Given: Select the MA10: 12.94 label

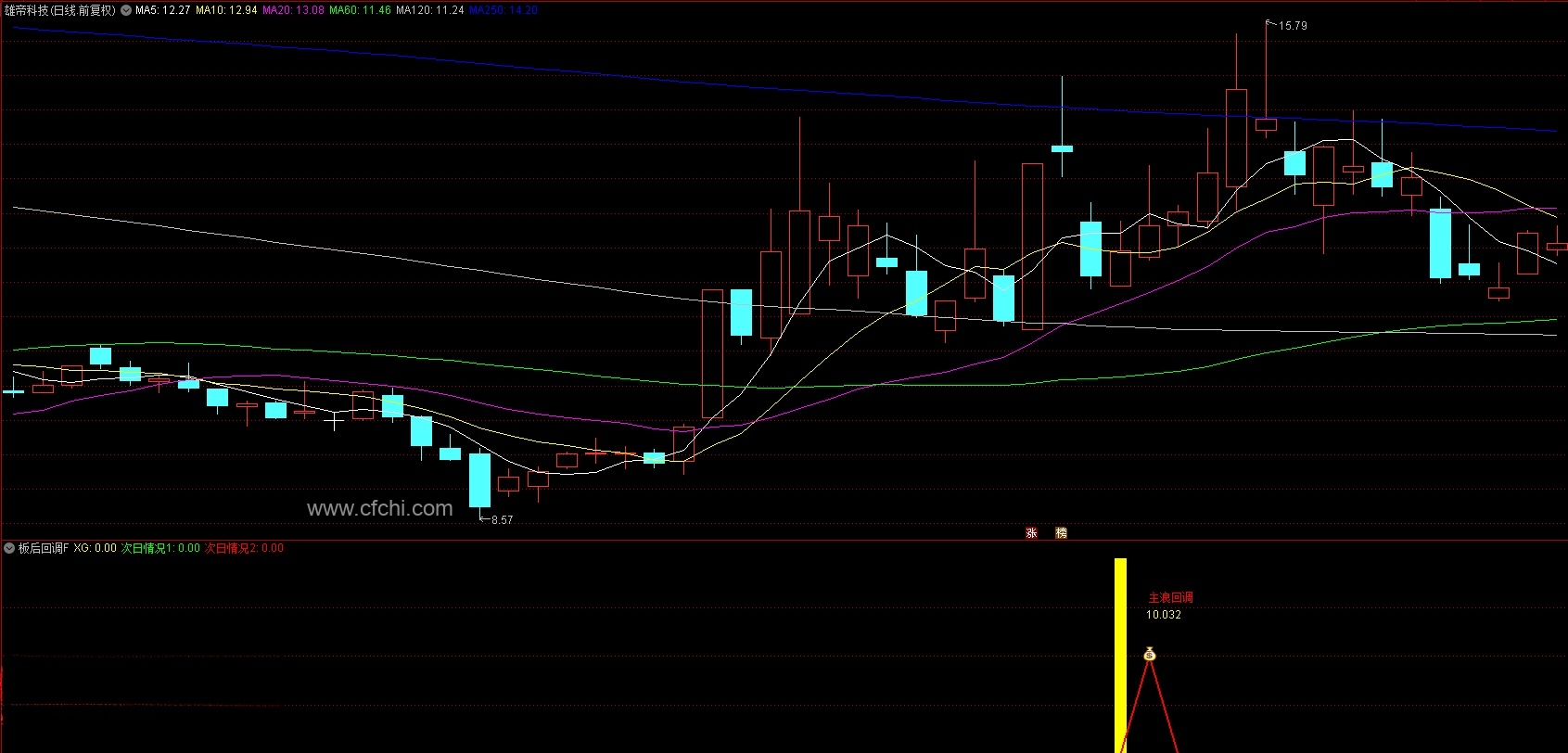Looking at the screenshot, I should [226, 10].
